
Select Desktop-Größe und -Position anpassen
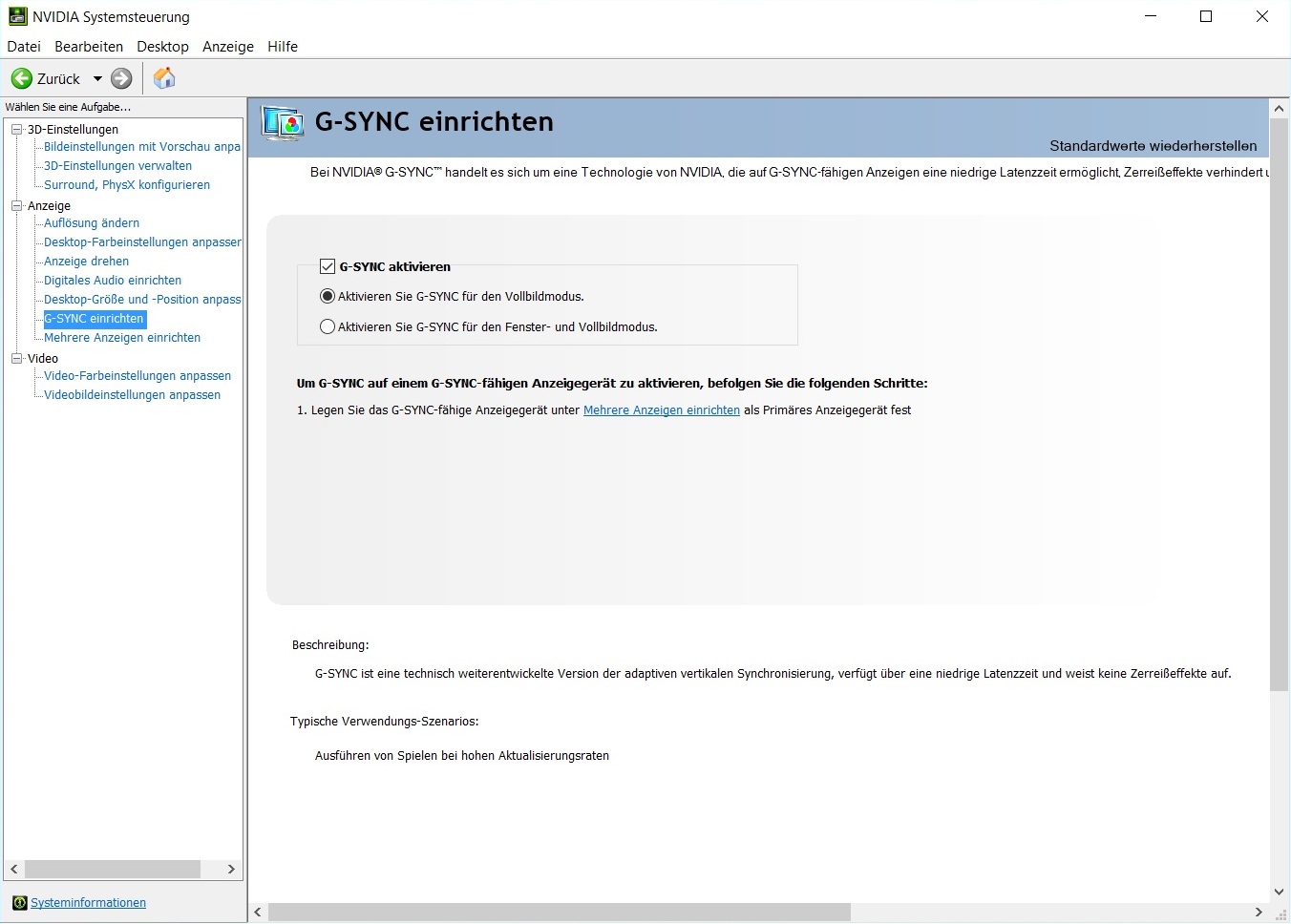(142, 299)
